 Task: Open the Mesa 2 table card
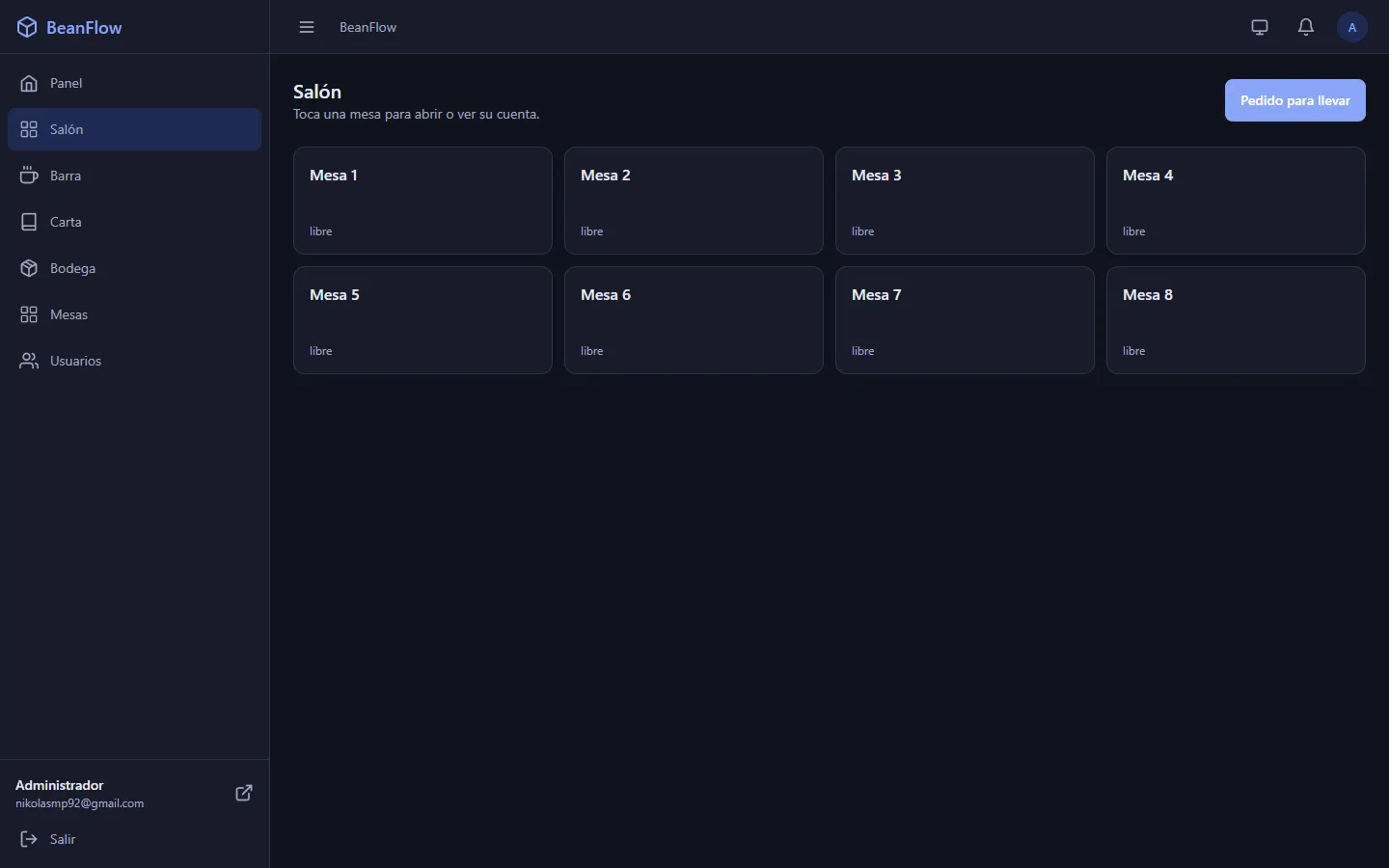(x=694, y=201)
